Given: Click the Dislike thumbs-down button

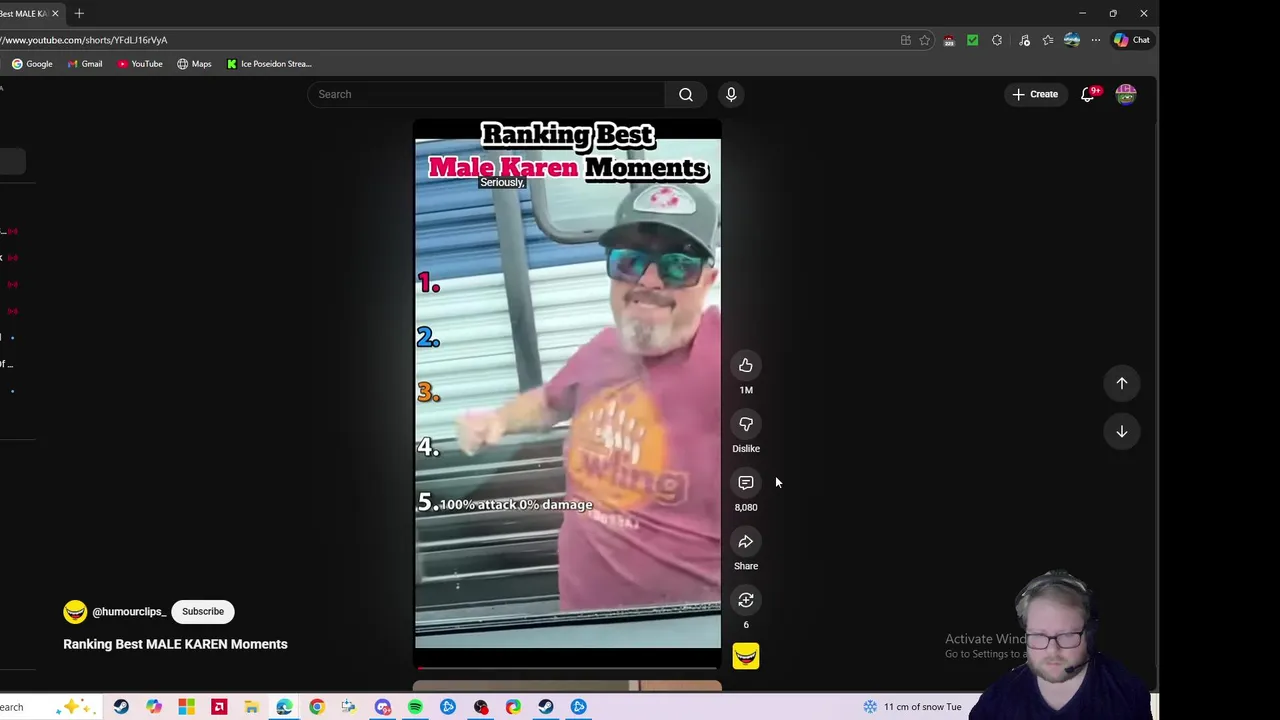Looking at the screenshot, I should pos(746,425).
